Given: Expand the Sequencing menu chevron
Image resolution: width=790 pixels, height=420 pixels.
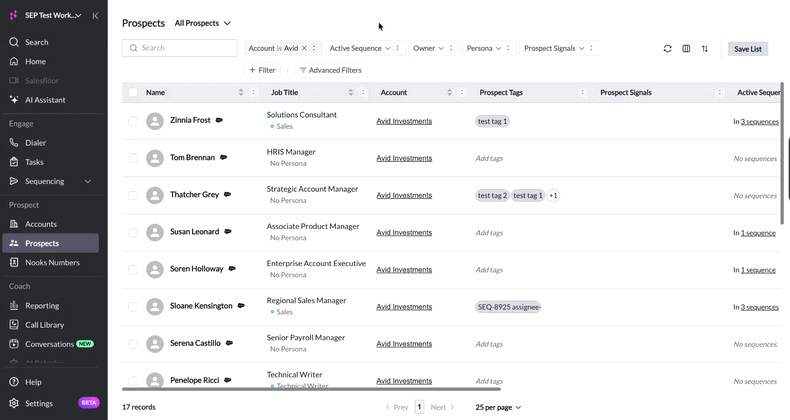Looking at the screenshot, I should click(88, 181).
